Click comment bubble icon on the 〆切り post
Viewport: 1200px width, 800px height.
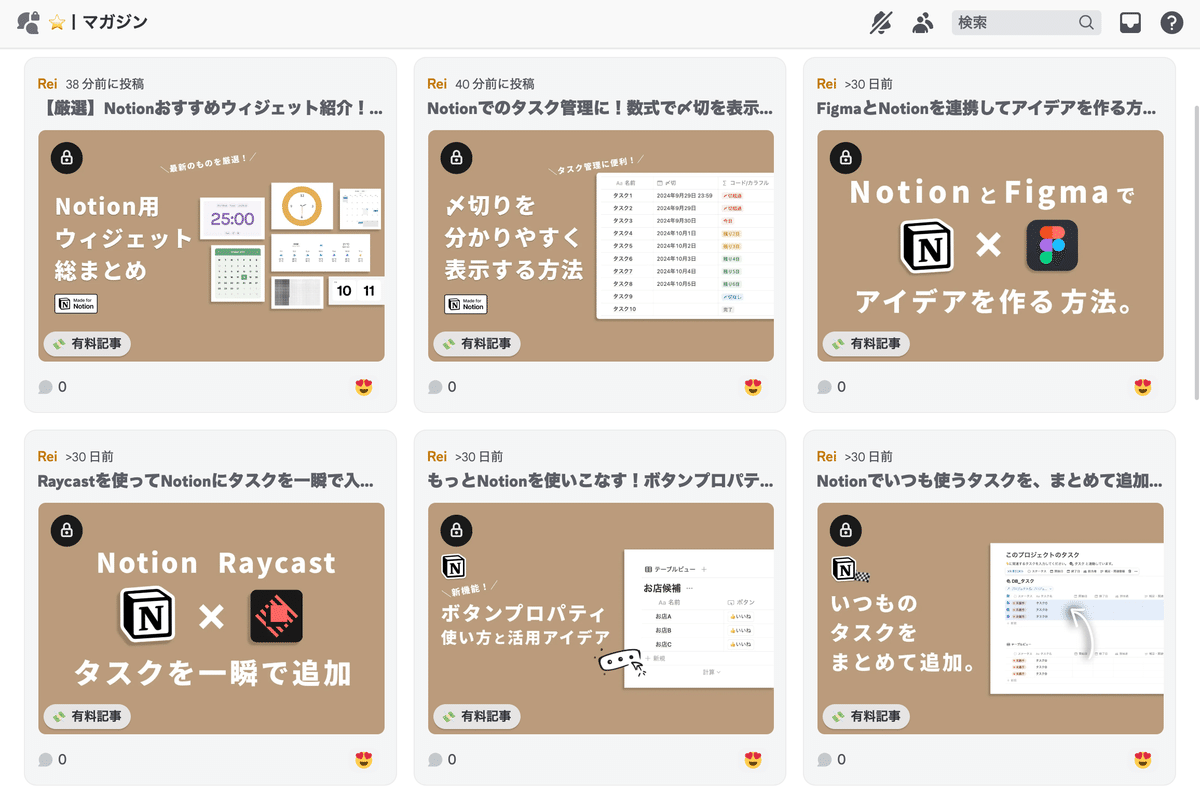[x=435, y=387]
